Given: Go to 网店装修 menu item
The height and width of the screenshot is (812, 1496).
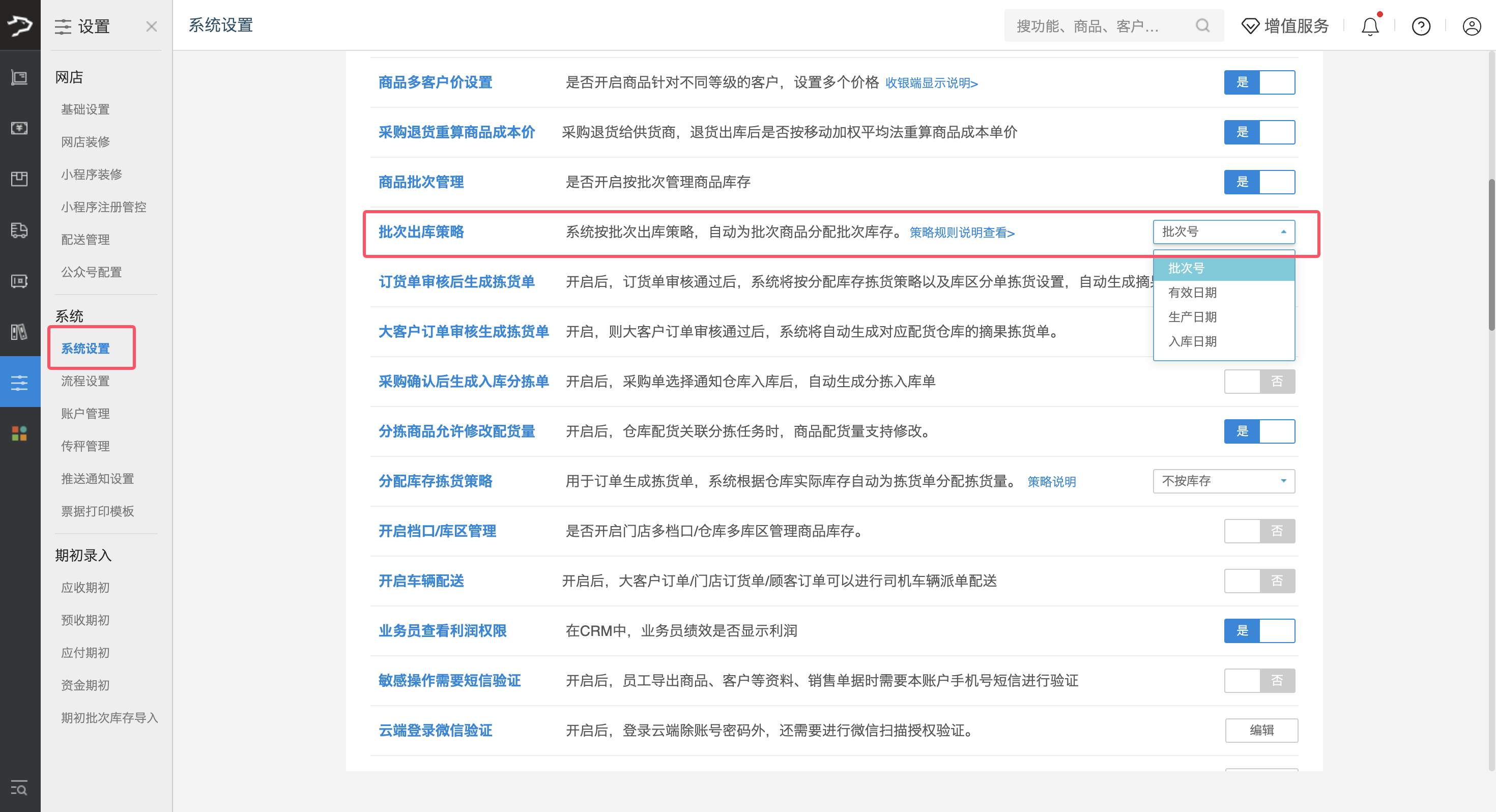Looking at the screenshot, I should click(85, 142).
